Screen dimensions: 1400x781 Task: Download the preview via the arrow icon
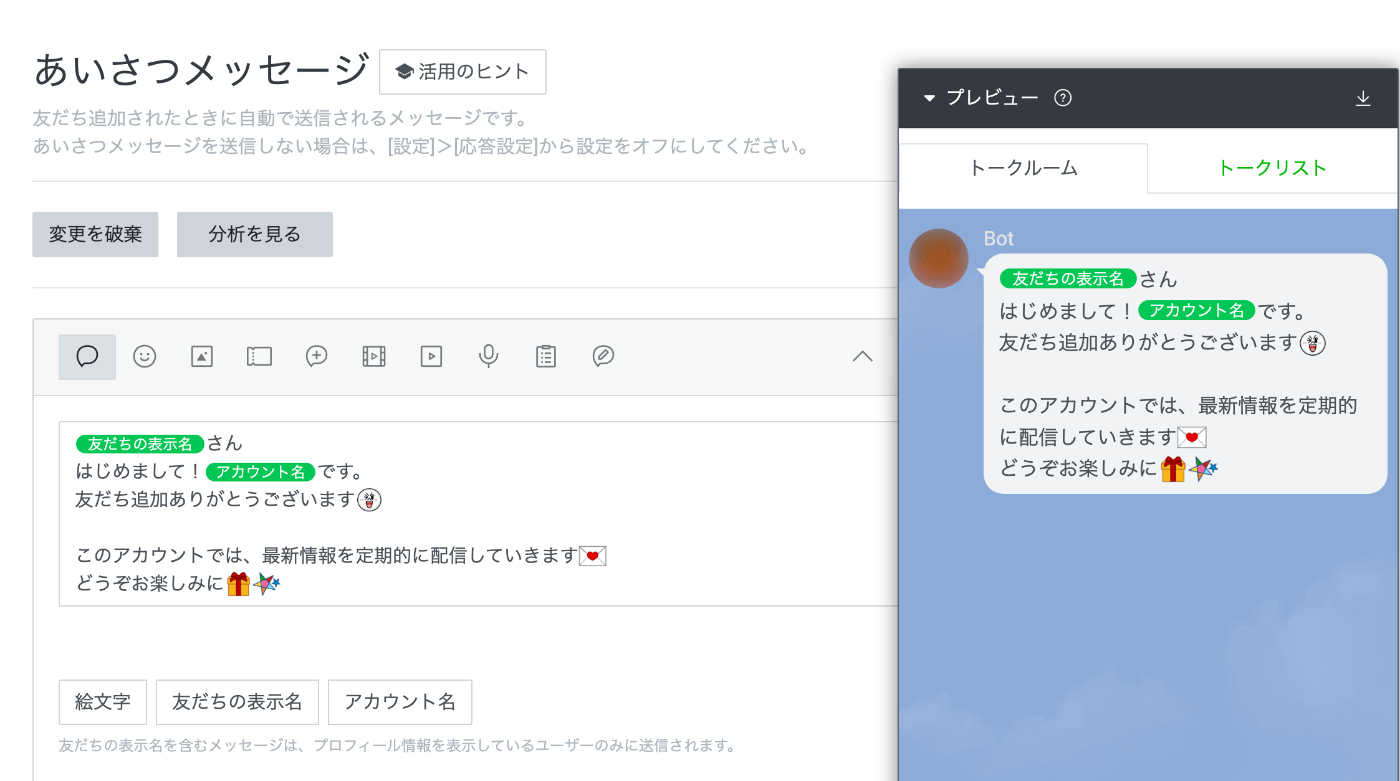pyautogui.click(x=1362, y=98)
